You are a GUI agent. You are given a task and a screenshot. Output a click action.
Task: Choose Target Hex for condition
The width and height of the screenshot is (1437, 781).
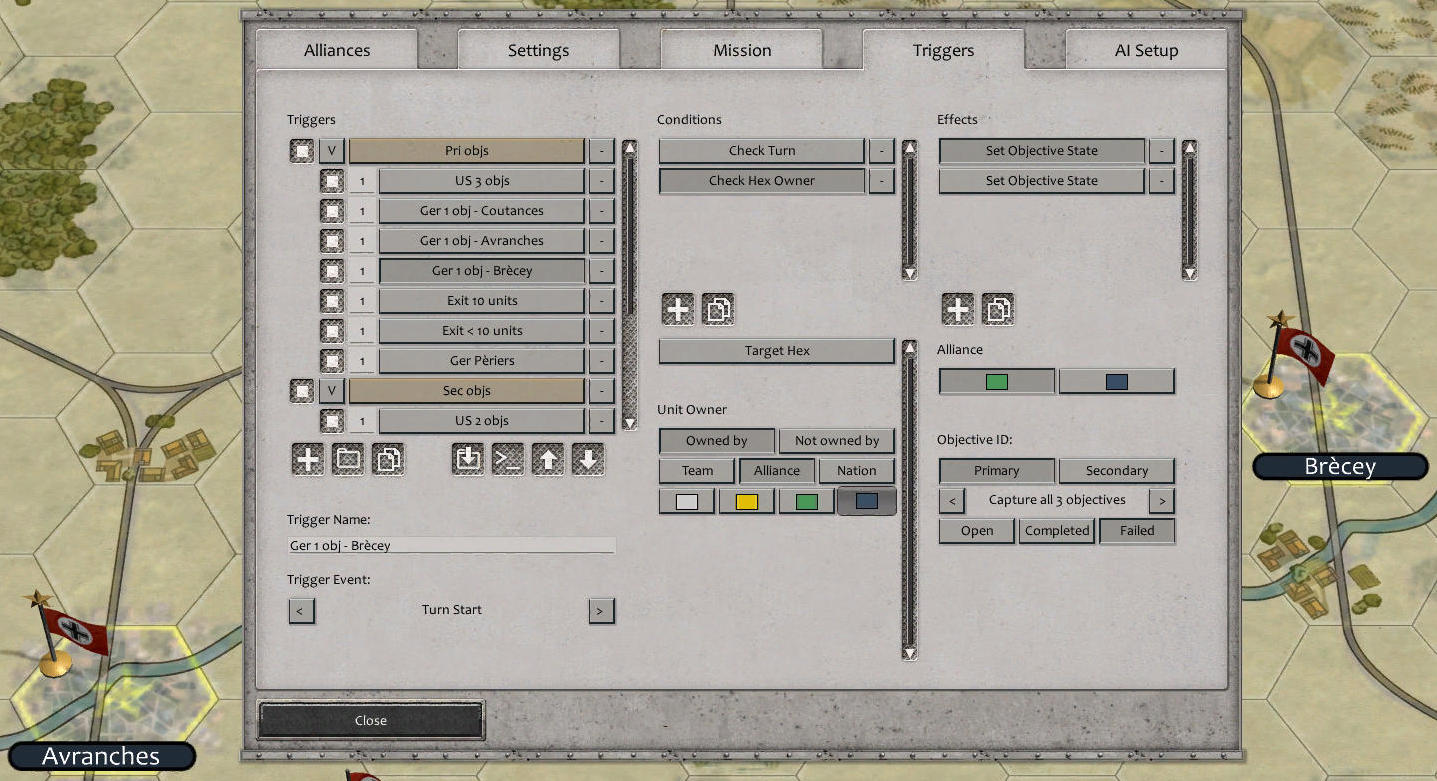coord(777,351)
